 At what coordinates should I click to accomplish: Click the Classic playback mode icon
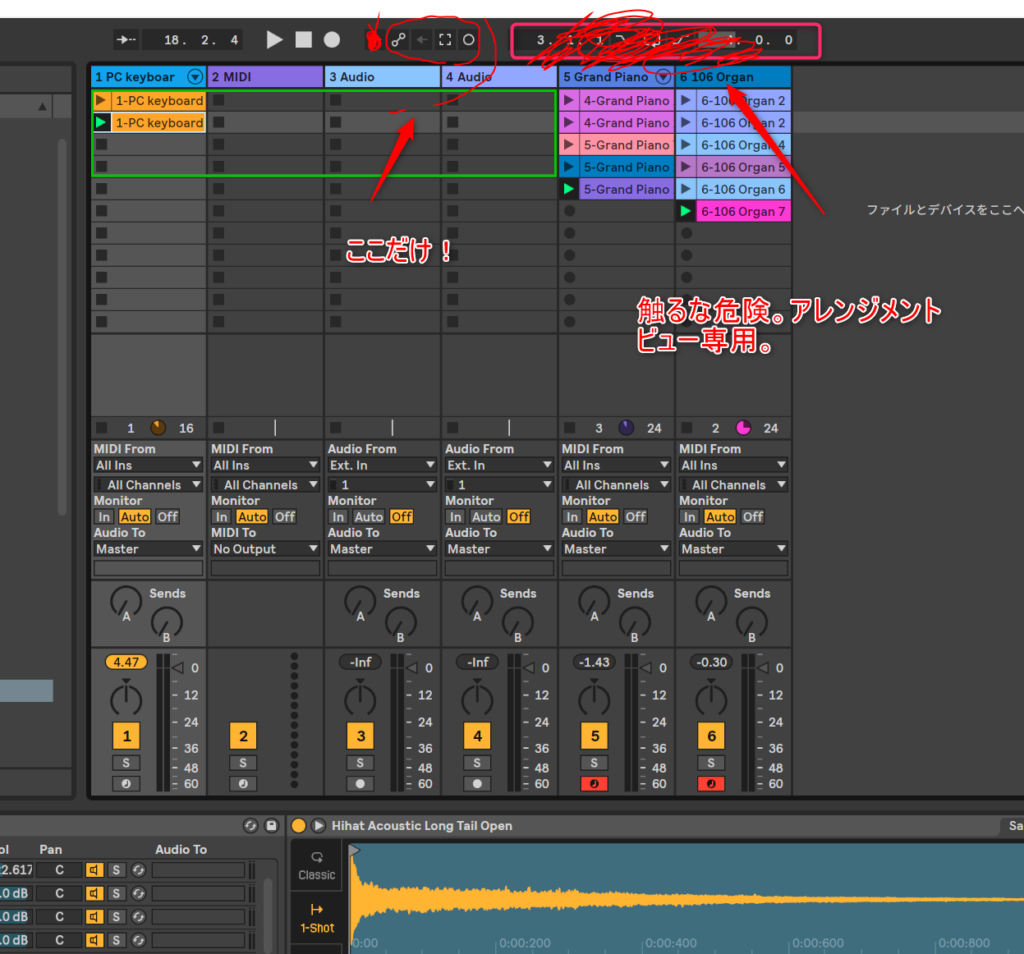coord(317,865)
